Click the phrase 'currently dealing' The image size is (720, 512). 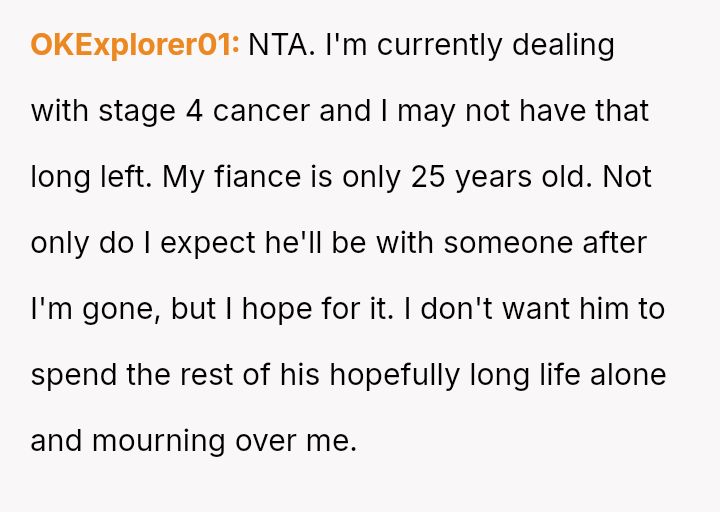pyautogui.click(x=488, y=45)
